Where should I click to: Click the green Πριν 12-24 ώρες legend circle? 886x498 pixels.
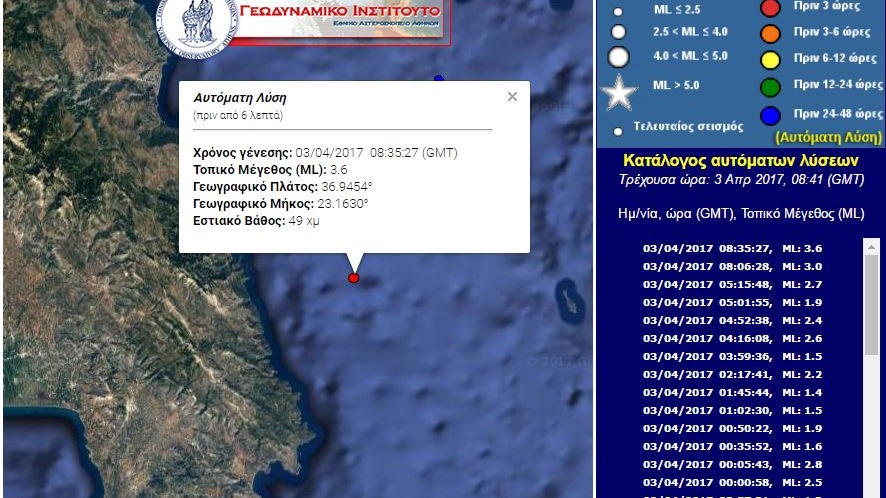coord(770,87)
